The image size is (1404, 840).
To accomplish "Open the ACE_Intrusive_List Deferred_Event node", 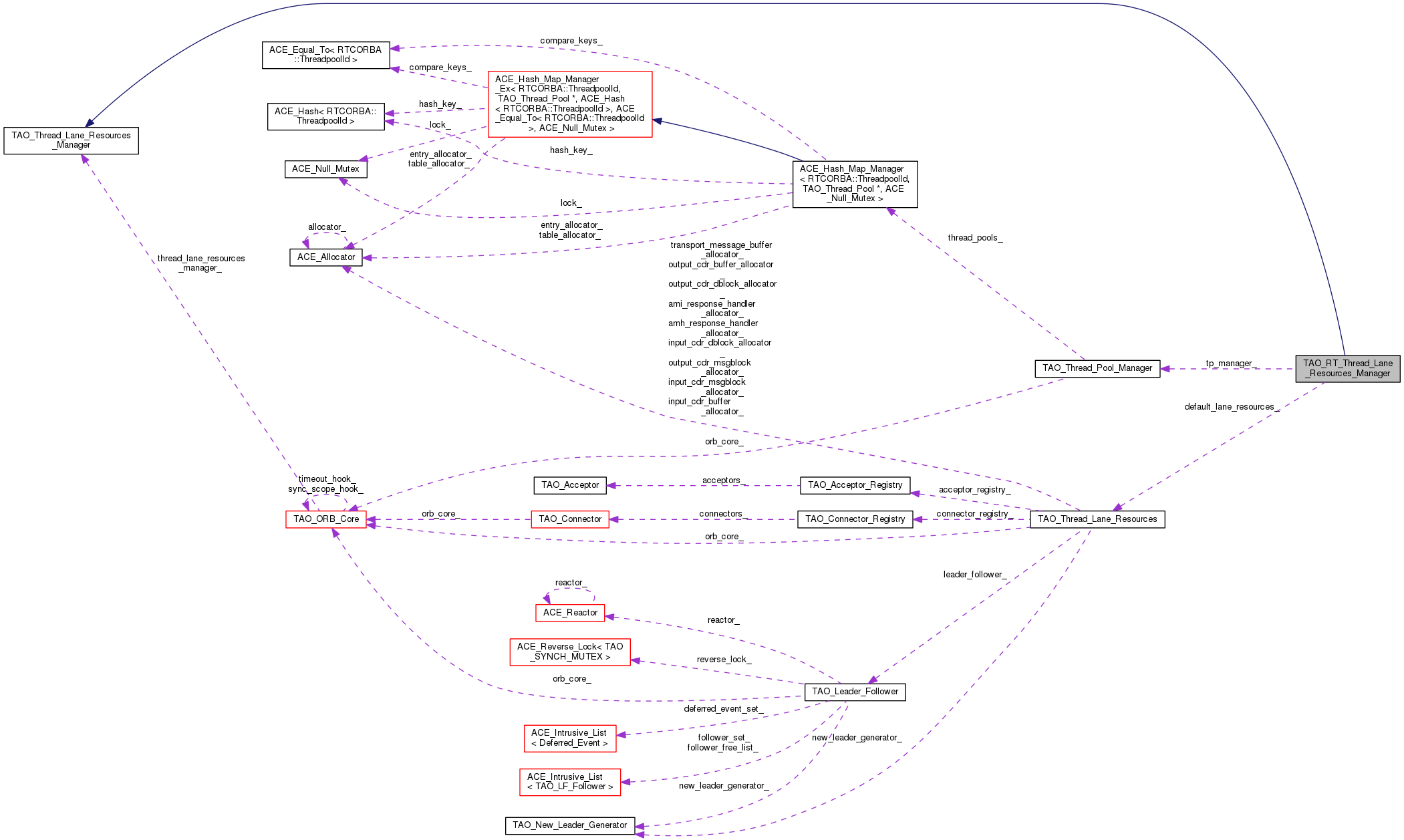I will [x=570, y=738].
